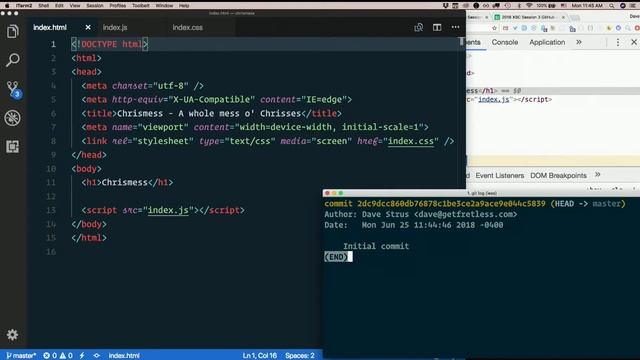Click the index.js src link in editor

tap(168, 210)
